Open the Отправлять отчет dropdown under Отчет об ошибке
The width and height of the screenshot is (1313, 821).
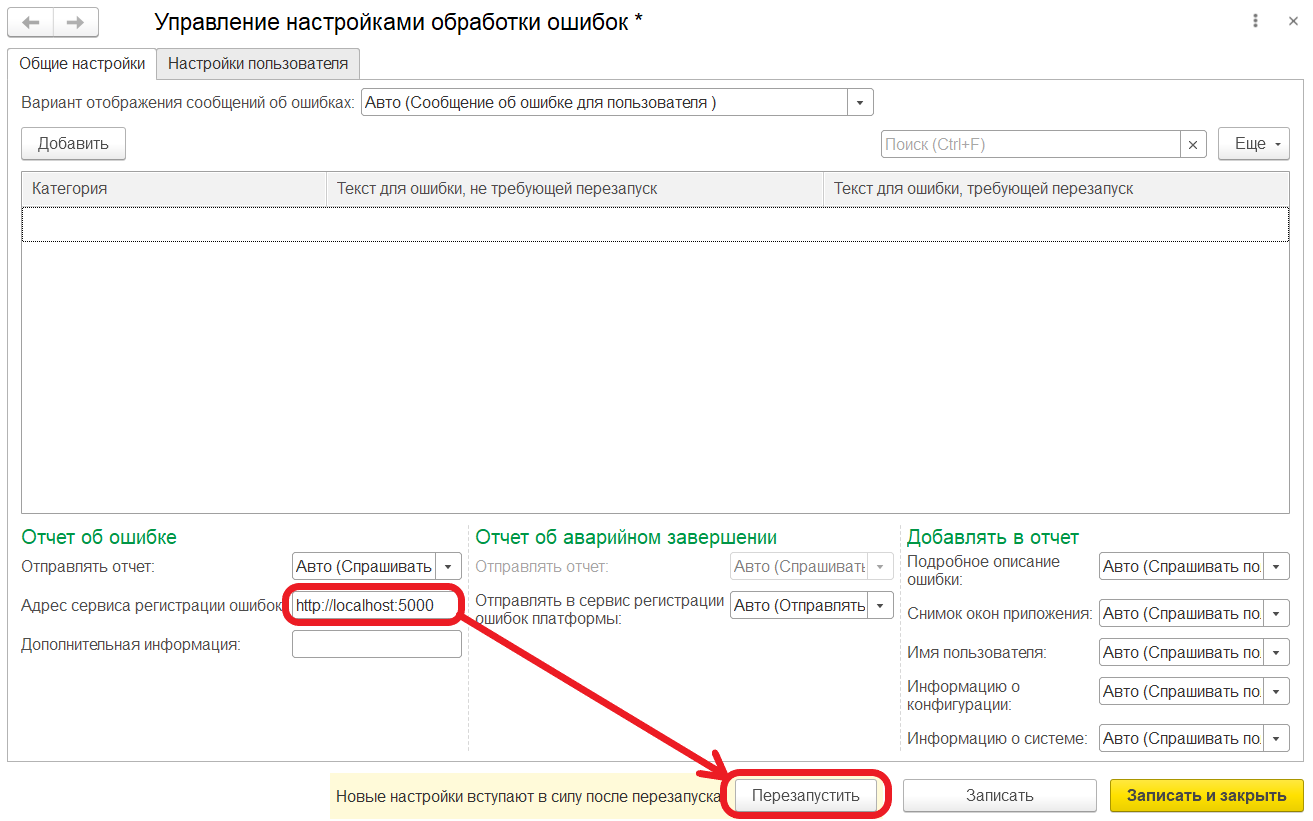click(x=449, y=566)
